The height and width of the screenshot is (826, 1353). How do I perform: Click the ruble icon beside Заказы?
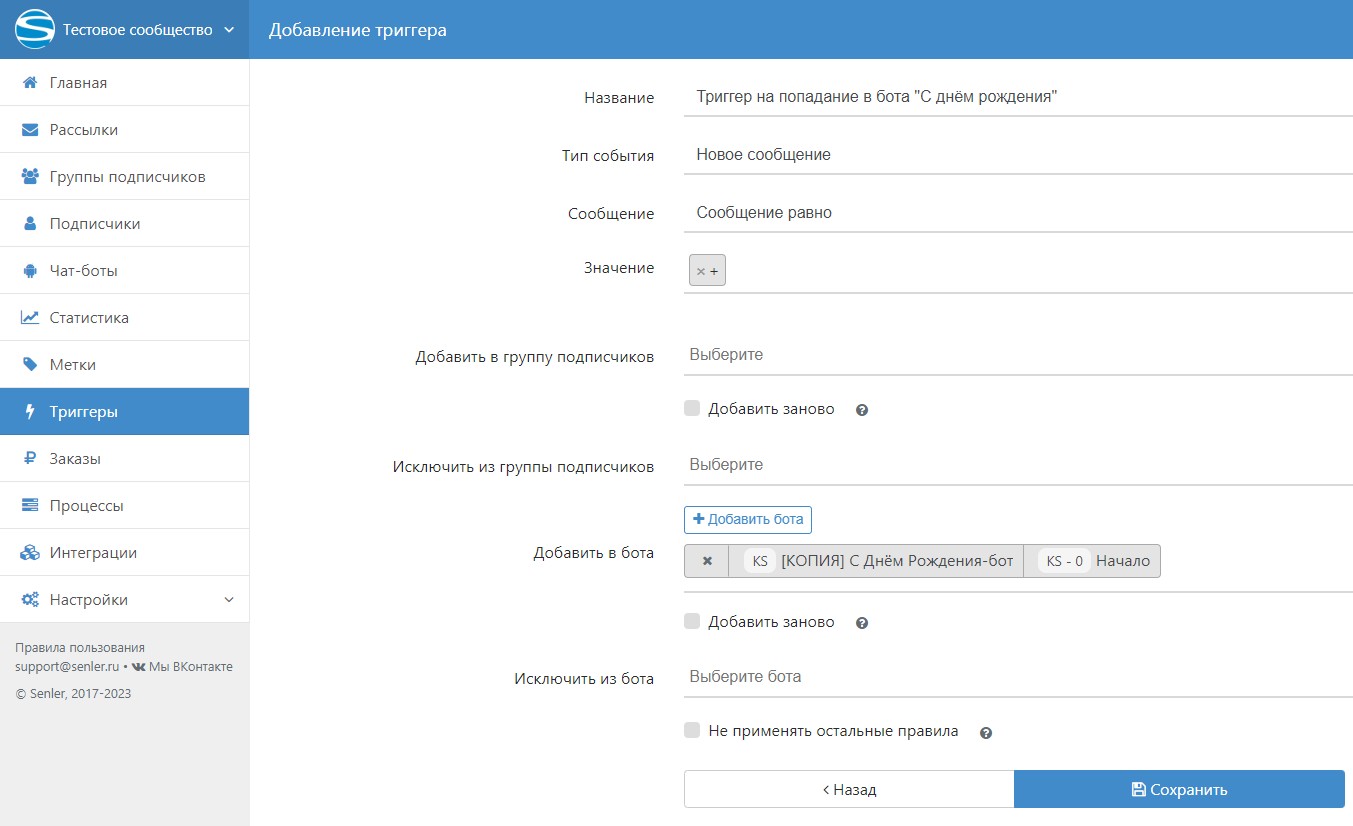click(x=30, y=459)
